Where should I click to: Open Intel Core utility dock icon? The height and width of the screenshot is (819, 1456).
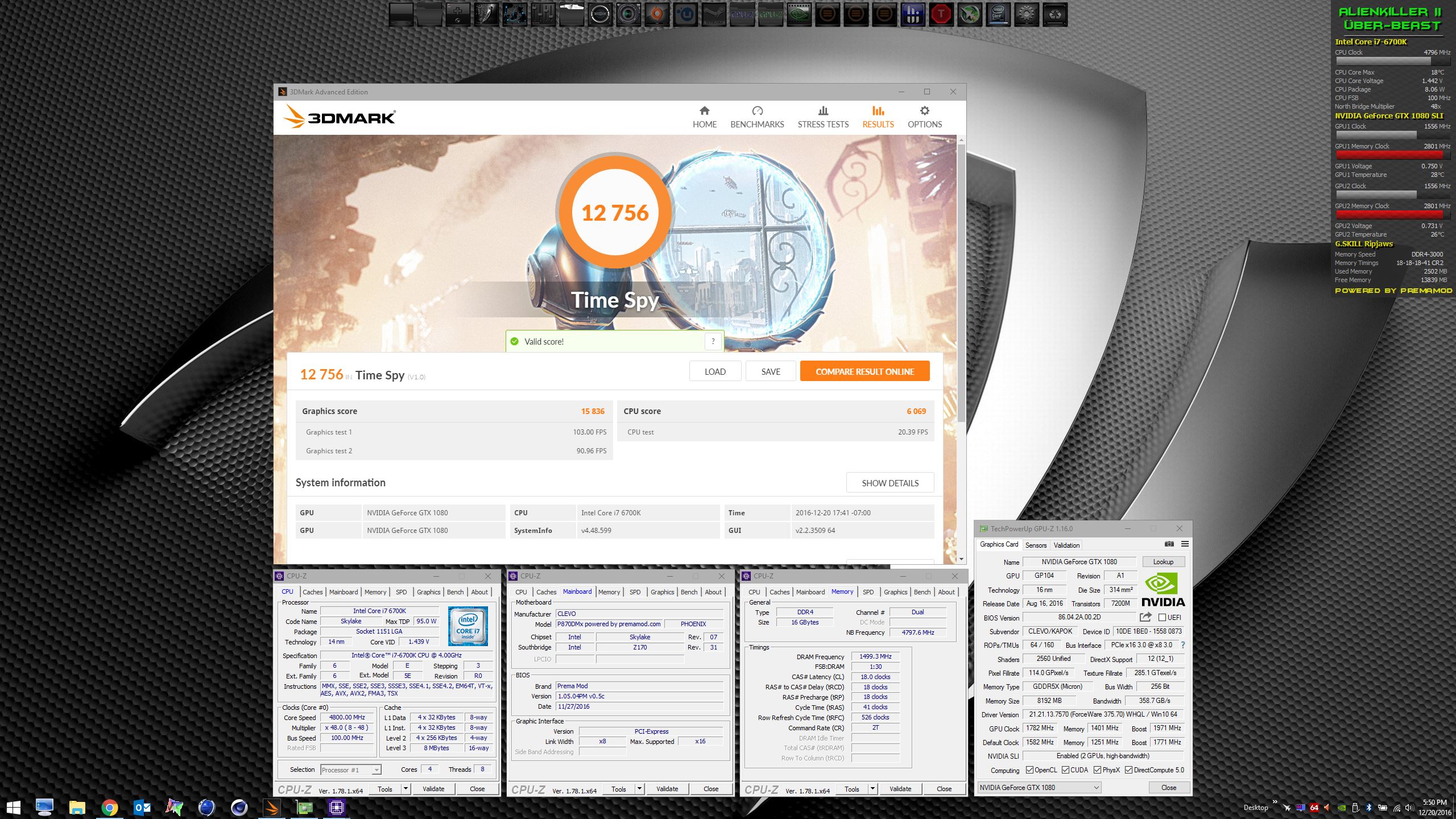point(998,14)
